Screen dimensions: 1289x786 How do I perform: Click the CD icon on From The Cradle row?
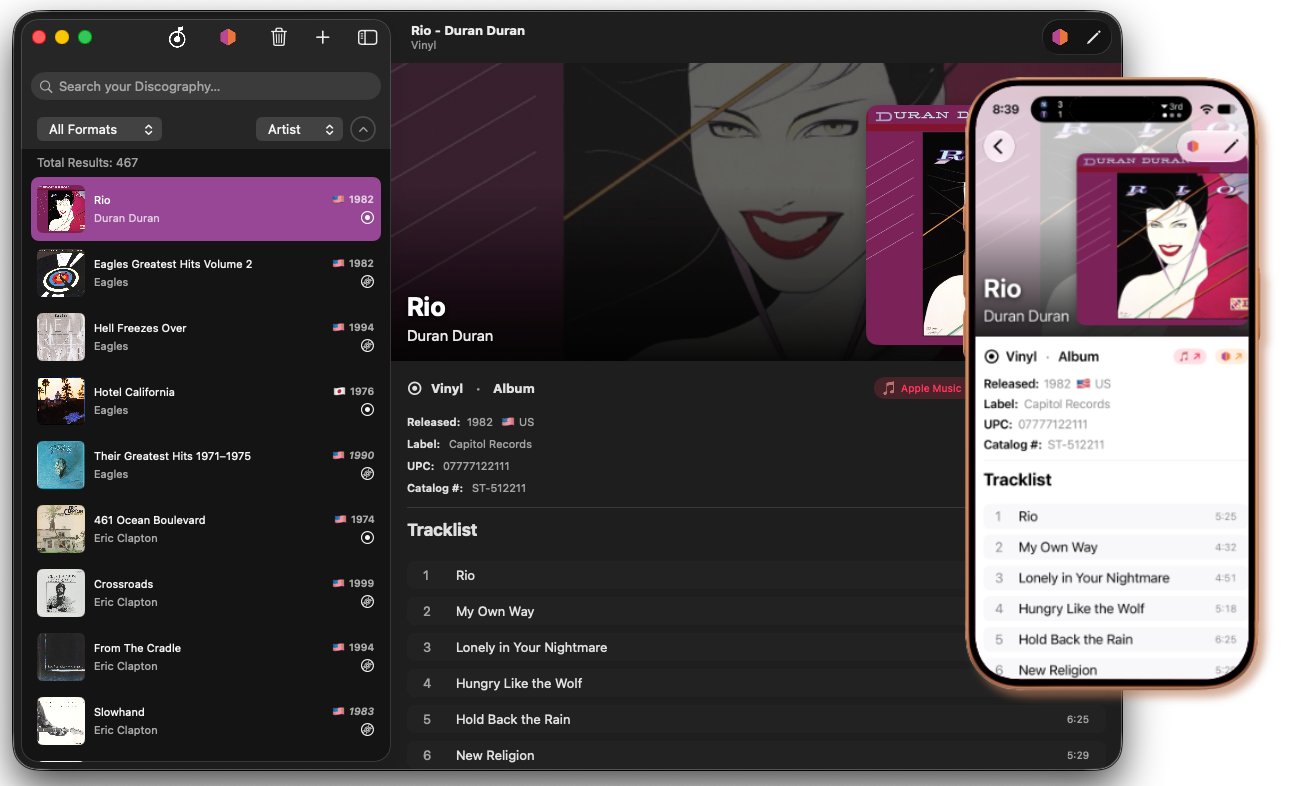367,665
